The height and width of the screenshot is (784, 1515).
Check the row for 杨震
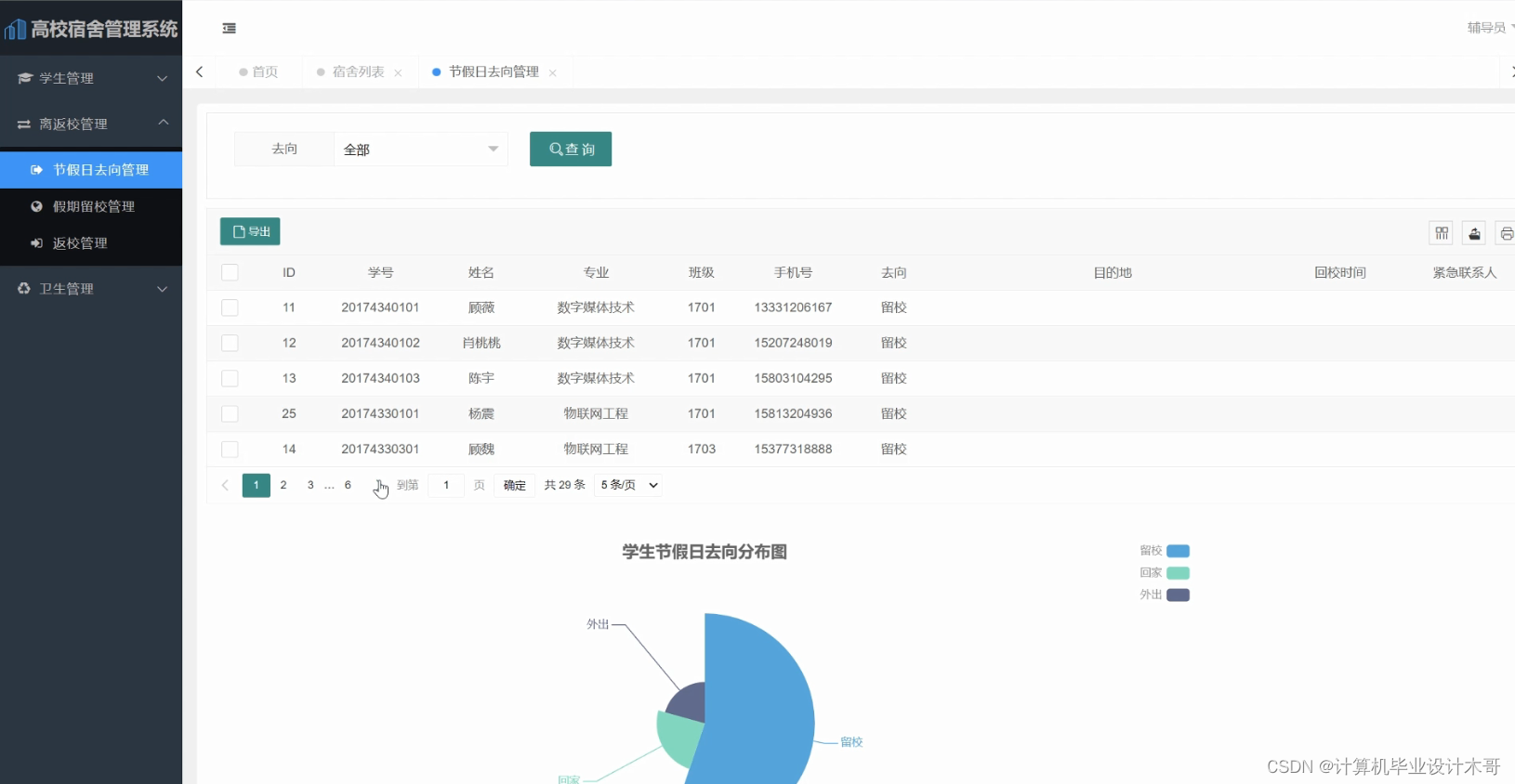[230, 413]
